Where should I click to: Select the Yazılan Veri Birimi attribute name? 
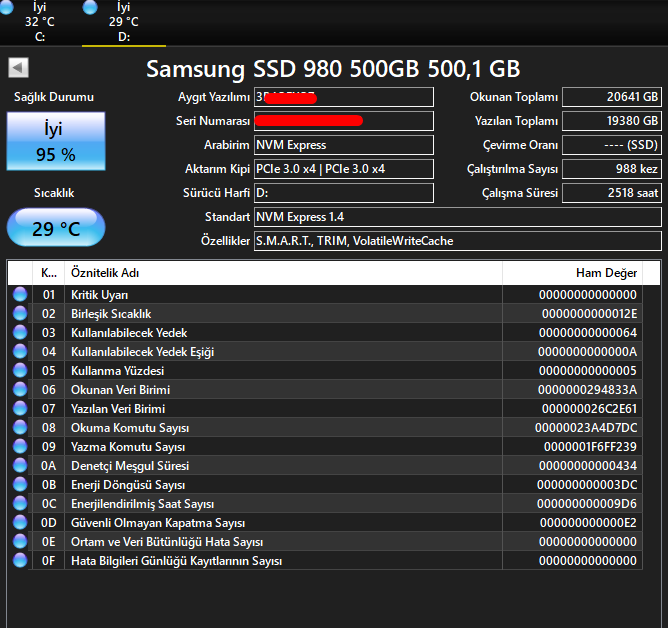118,409
